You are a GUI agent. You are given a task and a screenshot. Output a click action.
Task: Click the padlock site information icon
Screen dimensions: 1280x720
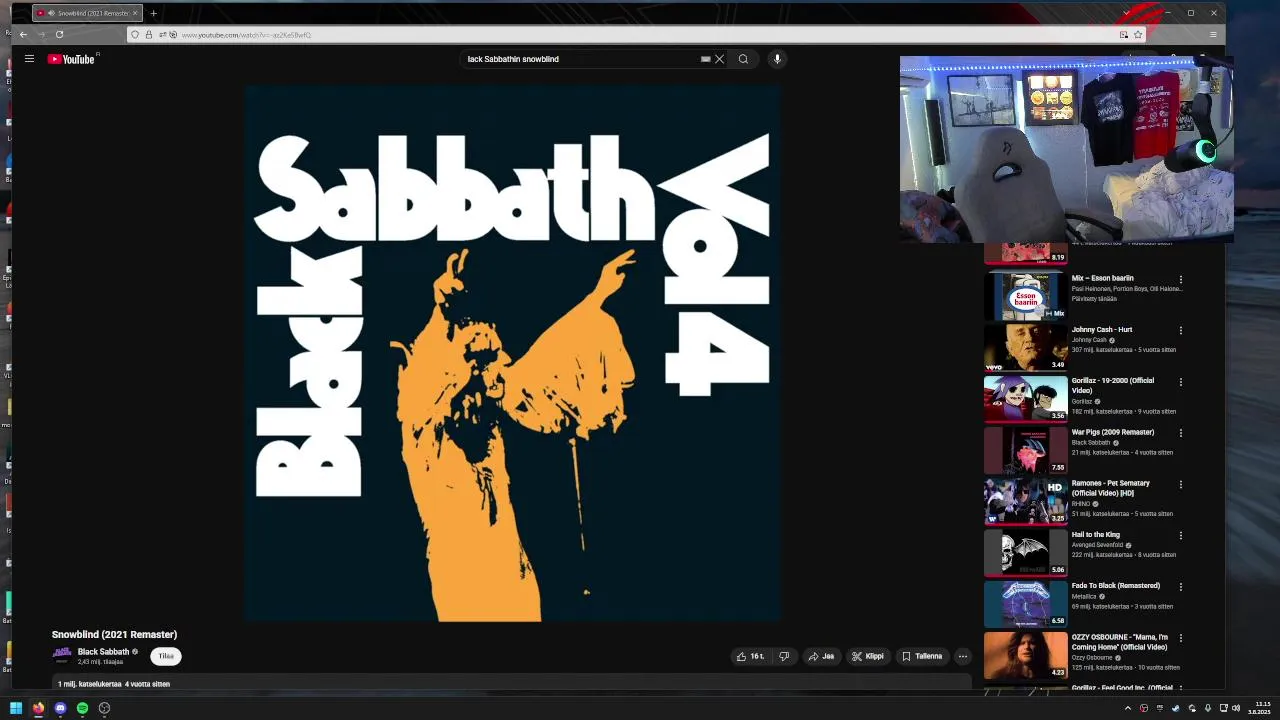[149, 35]
